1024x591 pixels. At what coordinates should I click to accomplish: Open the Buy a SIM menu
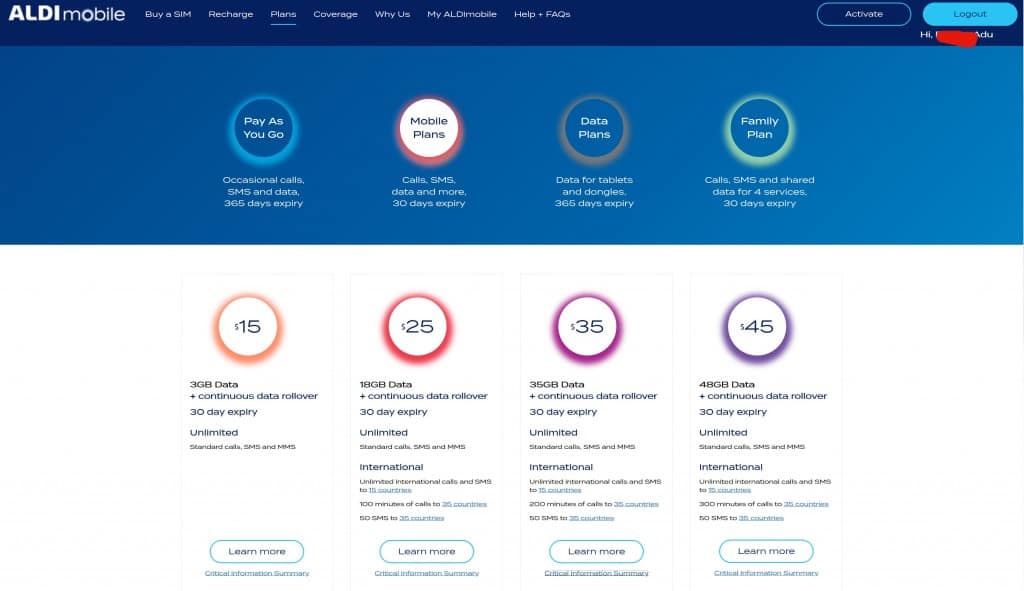(168, 15)
